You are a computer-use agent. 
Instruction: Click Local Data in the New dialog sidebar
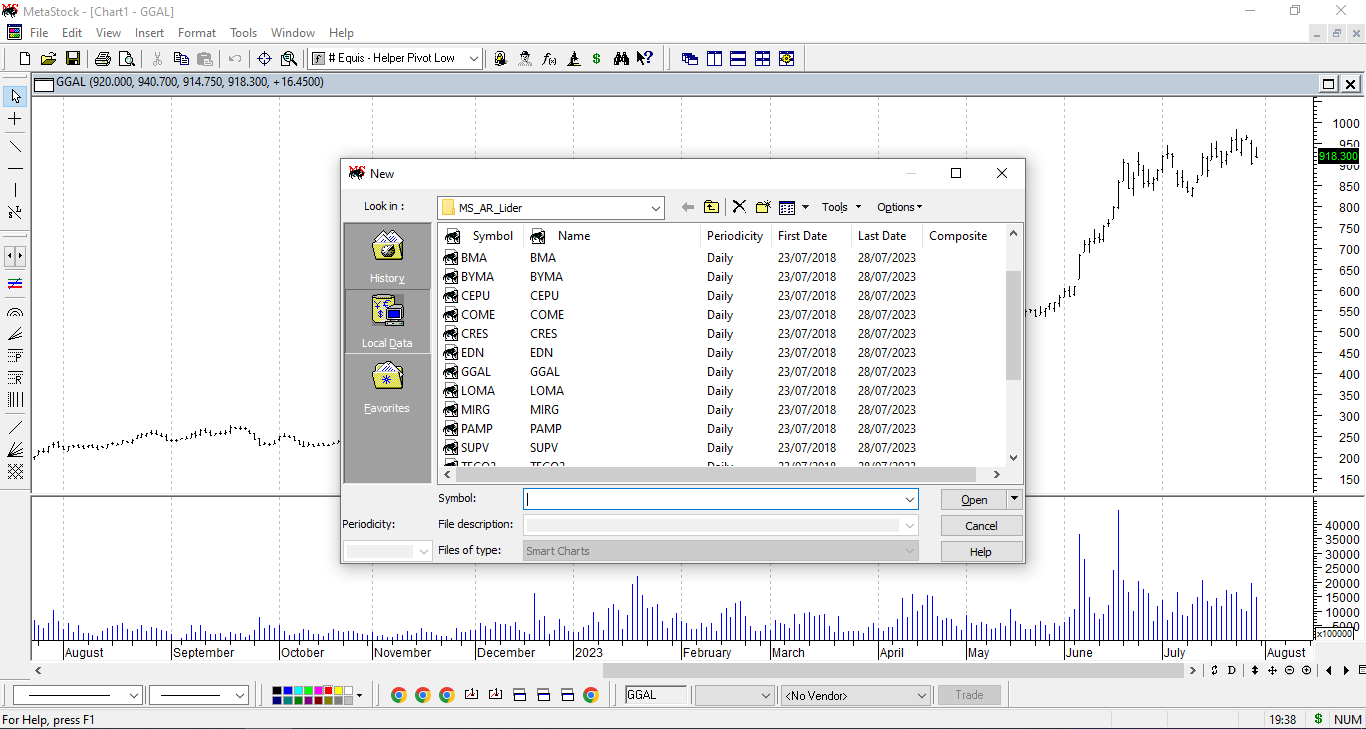[387, 322]
